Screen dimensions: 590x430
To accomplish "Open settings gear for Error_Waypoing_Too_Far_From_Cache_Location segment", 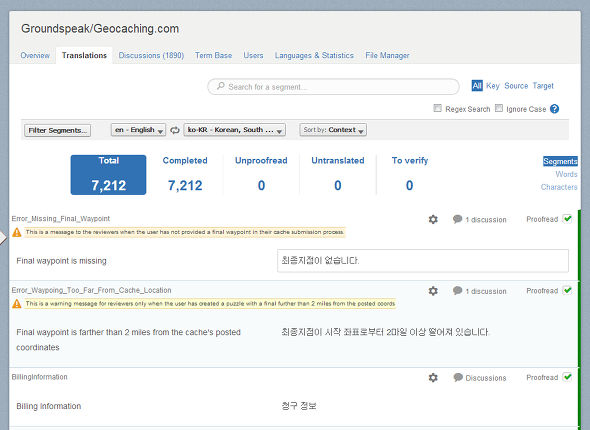I will (x=433, y=291).
